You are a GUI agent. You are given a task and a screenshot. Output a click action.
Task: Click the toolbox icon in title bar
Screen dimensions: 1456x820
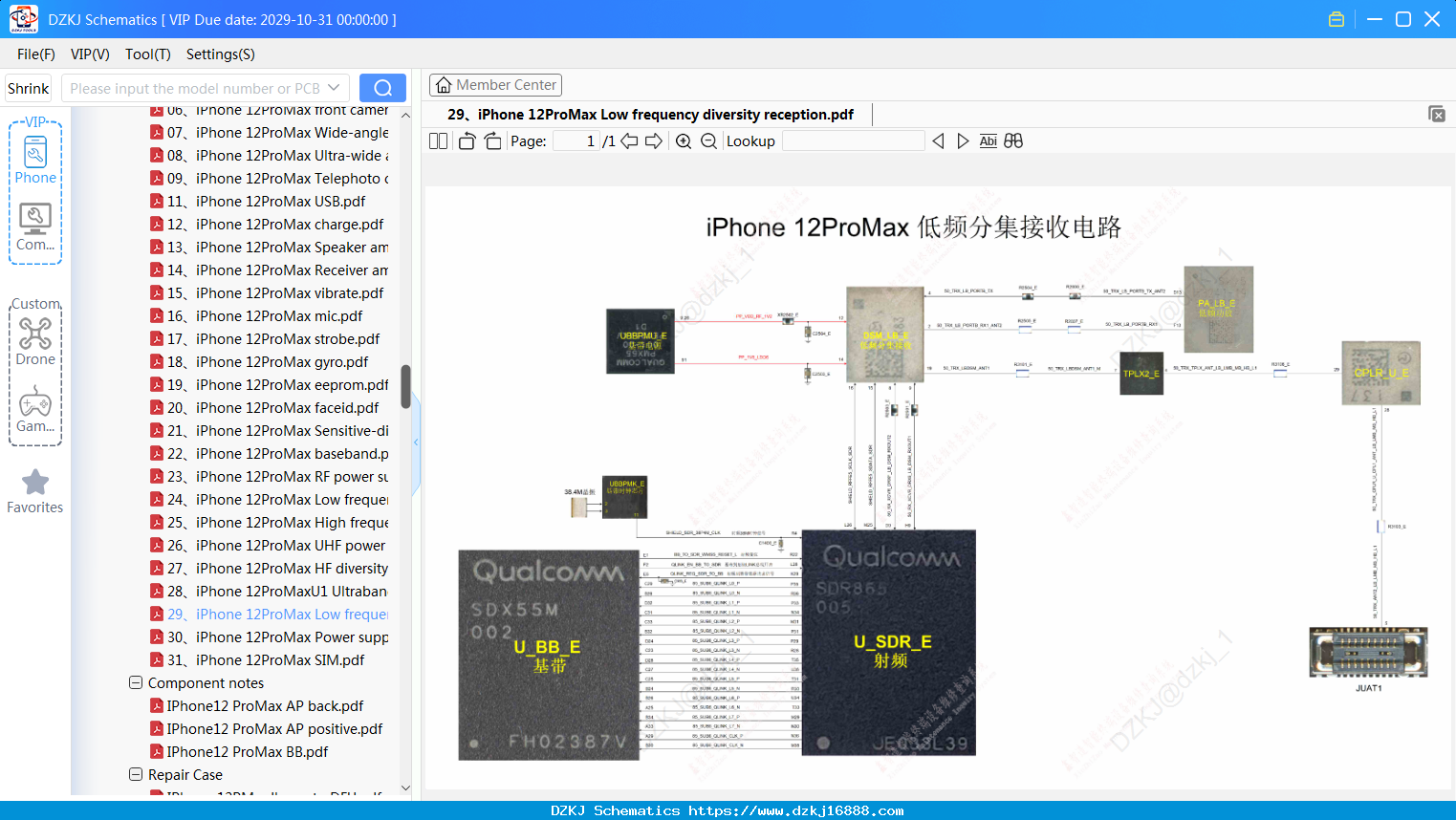[x=1336, y=19]
